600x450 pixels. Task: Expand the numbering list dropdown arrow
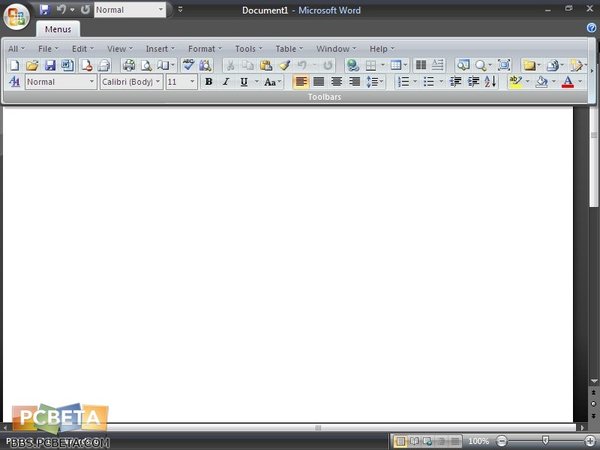[415, 82]
